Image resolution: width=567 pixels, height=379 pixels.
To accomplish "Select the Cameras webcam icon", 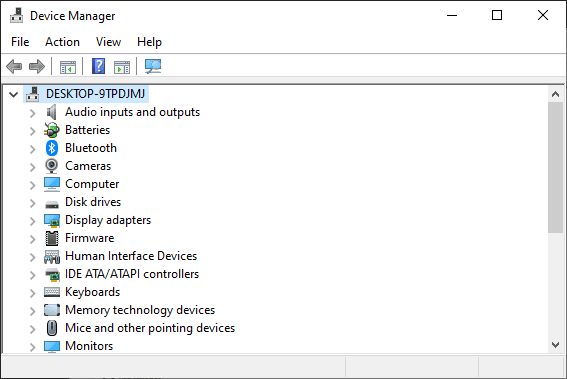I will coord(52,166).
